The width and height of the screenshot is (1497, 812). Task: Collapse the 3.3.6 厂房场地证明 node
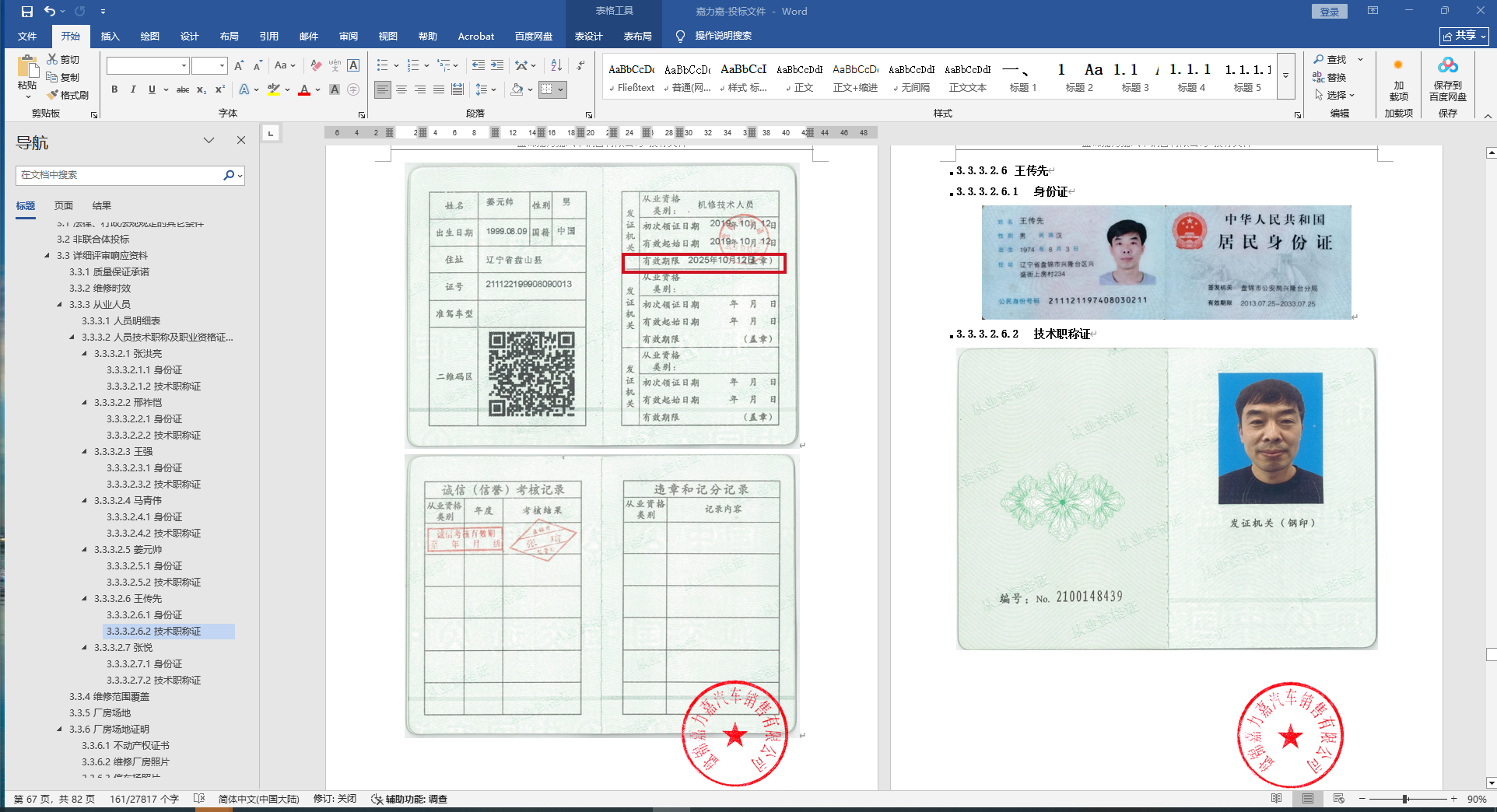60,729
